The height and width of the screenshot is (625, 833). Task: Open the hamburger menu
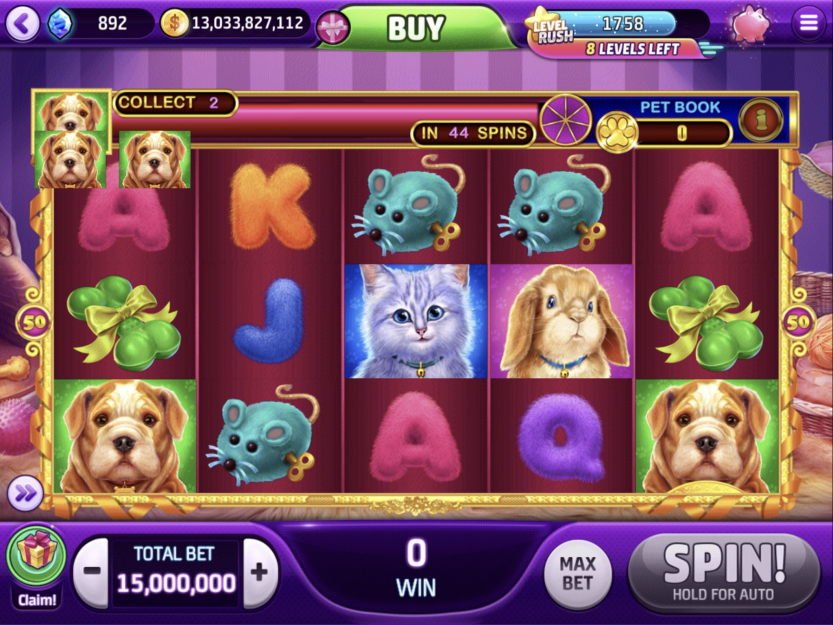click(809, 23)
